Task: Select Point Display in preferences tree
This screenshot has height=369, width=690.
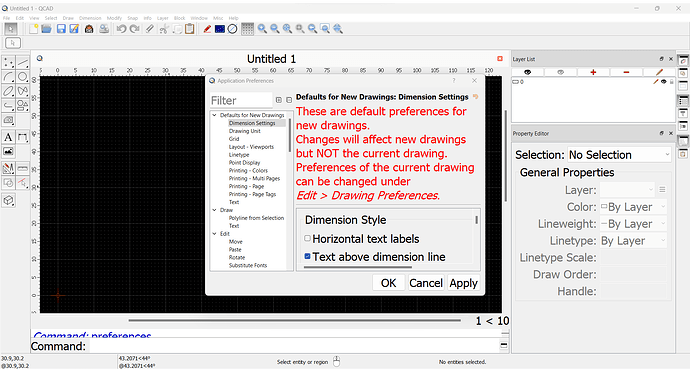Action: click(244, 163)
